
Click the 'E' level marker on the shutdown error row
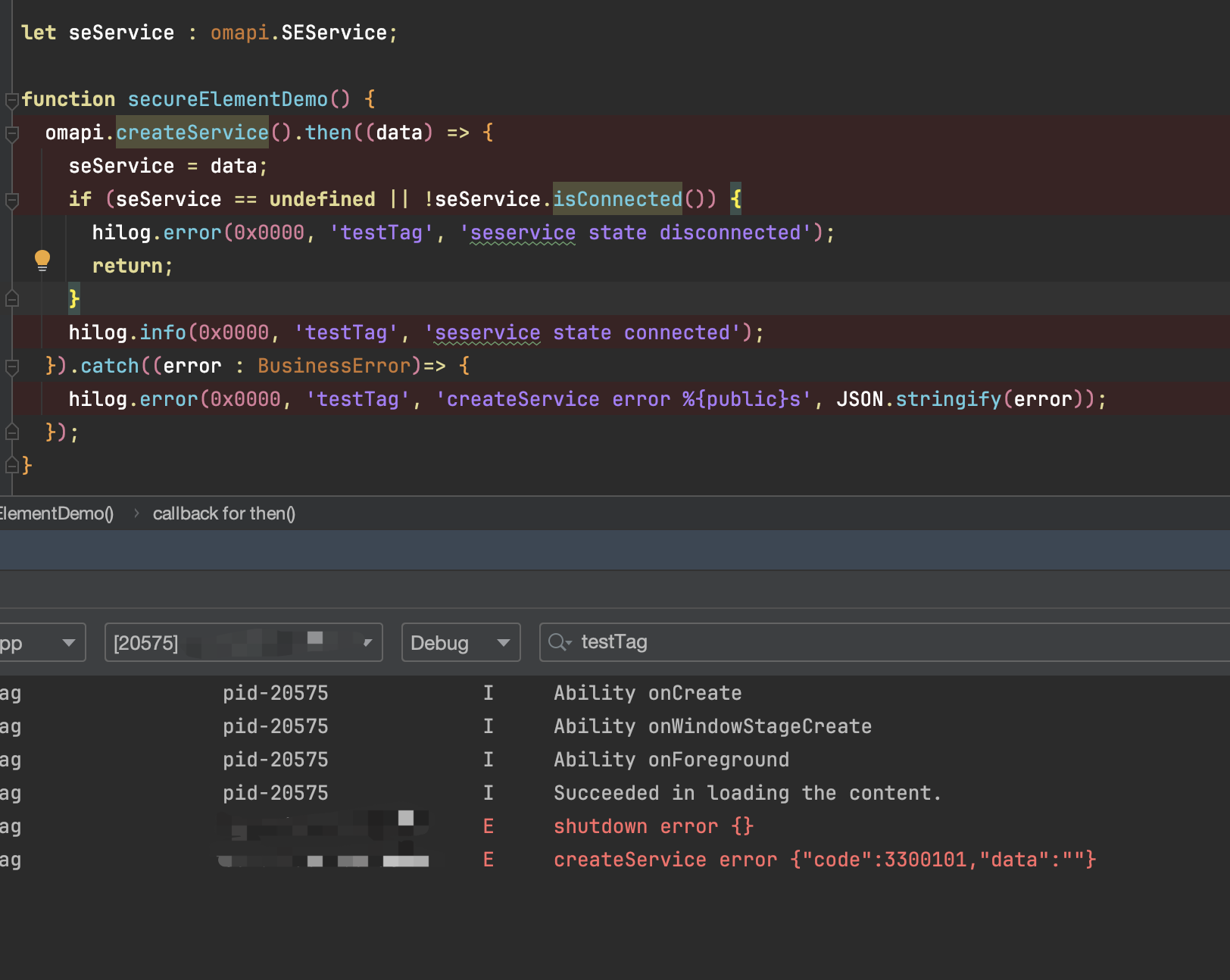pyautogui.click(x=489, y=826)
